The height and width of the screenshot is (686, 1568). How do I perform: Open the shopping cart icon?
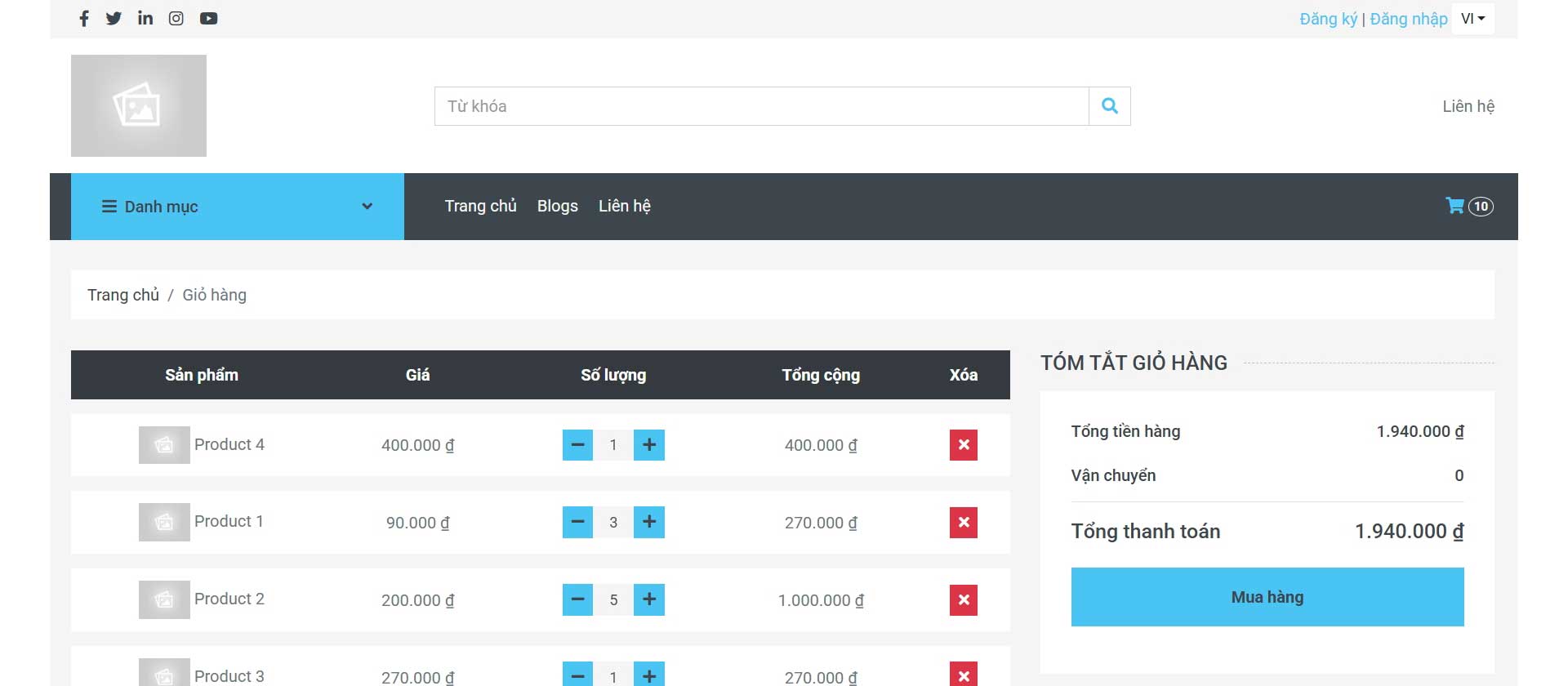click(1454, 206)
